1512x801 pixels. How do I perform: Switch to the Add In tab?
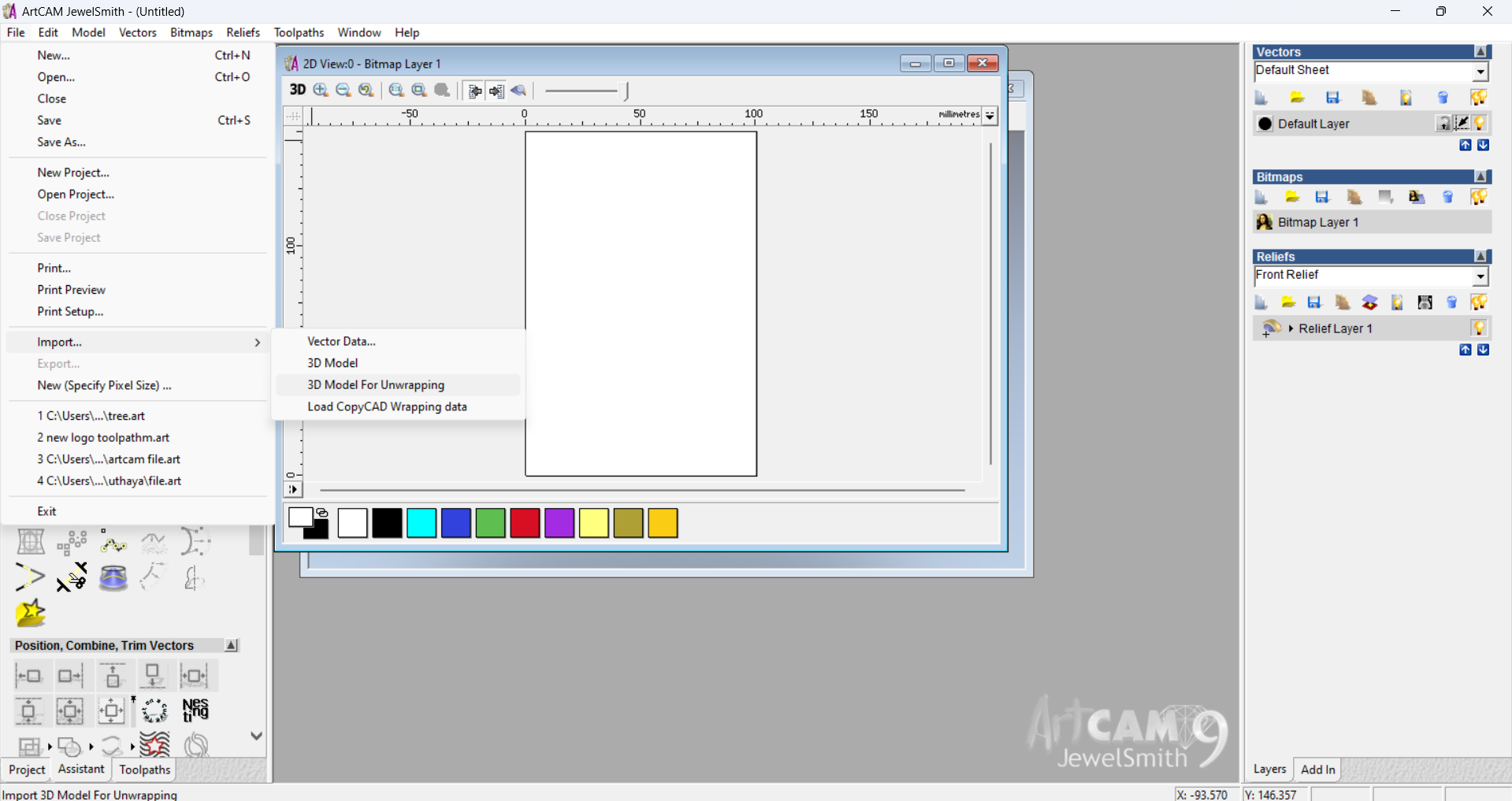point(1317,769)
